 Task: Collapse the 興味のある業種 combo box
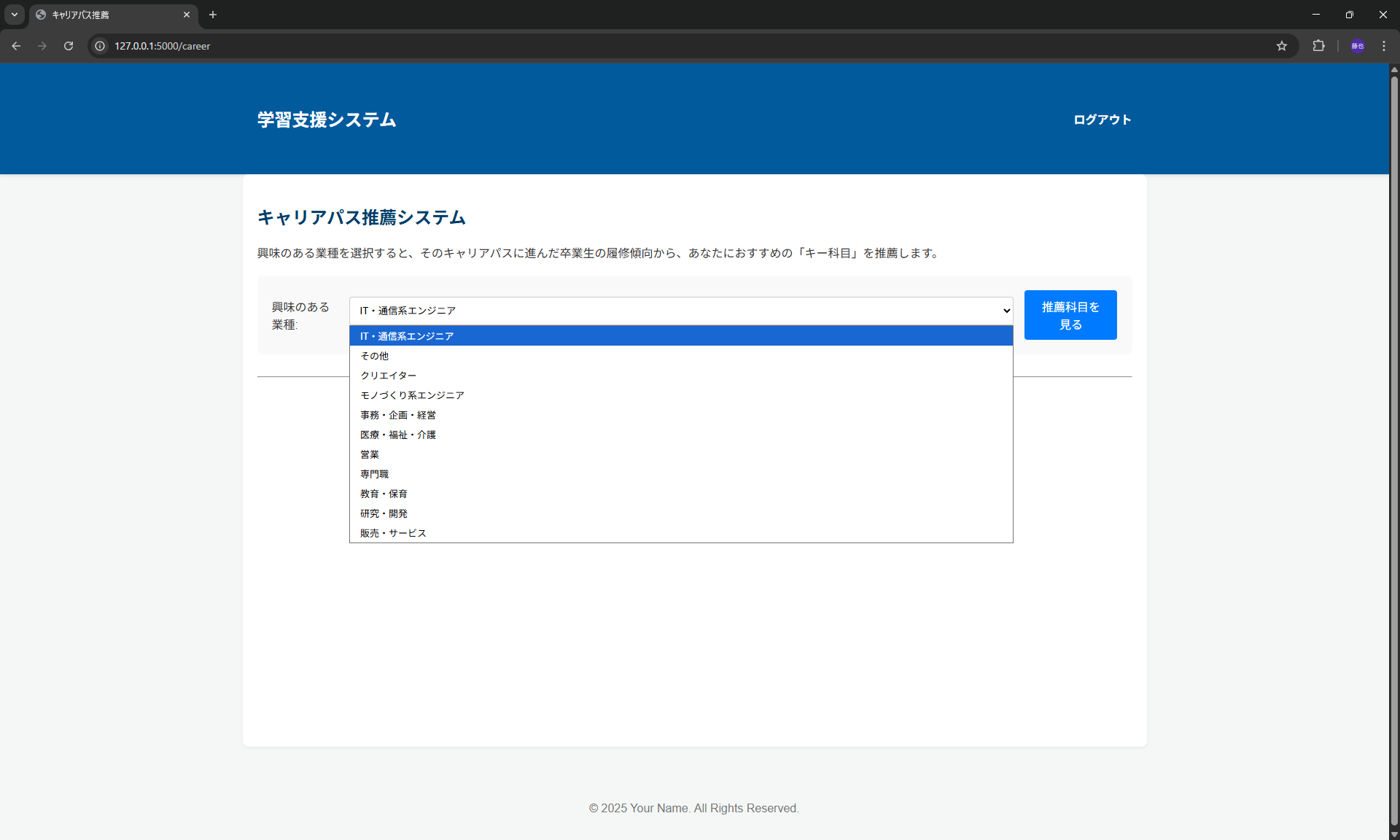pyautogui.click(x=680, y=311)
